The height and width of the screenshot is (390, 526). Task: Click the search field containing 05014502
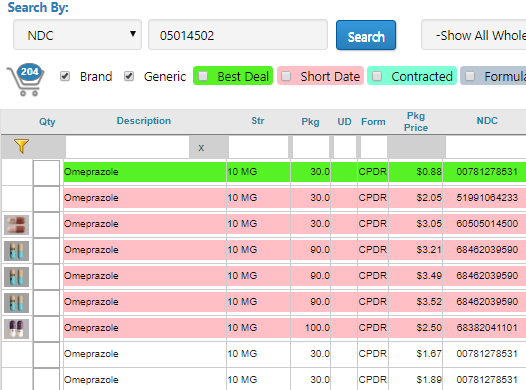click(x=238, y=35)
